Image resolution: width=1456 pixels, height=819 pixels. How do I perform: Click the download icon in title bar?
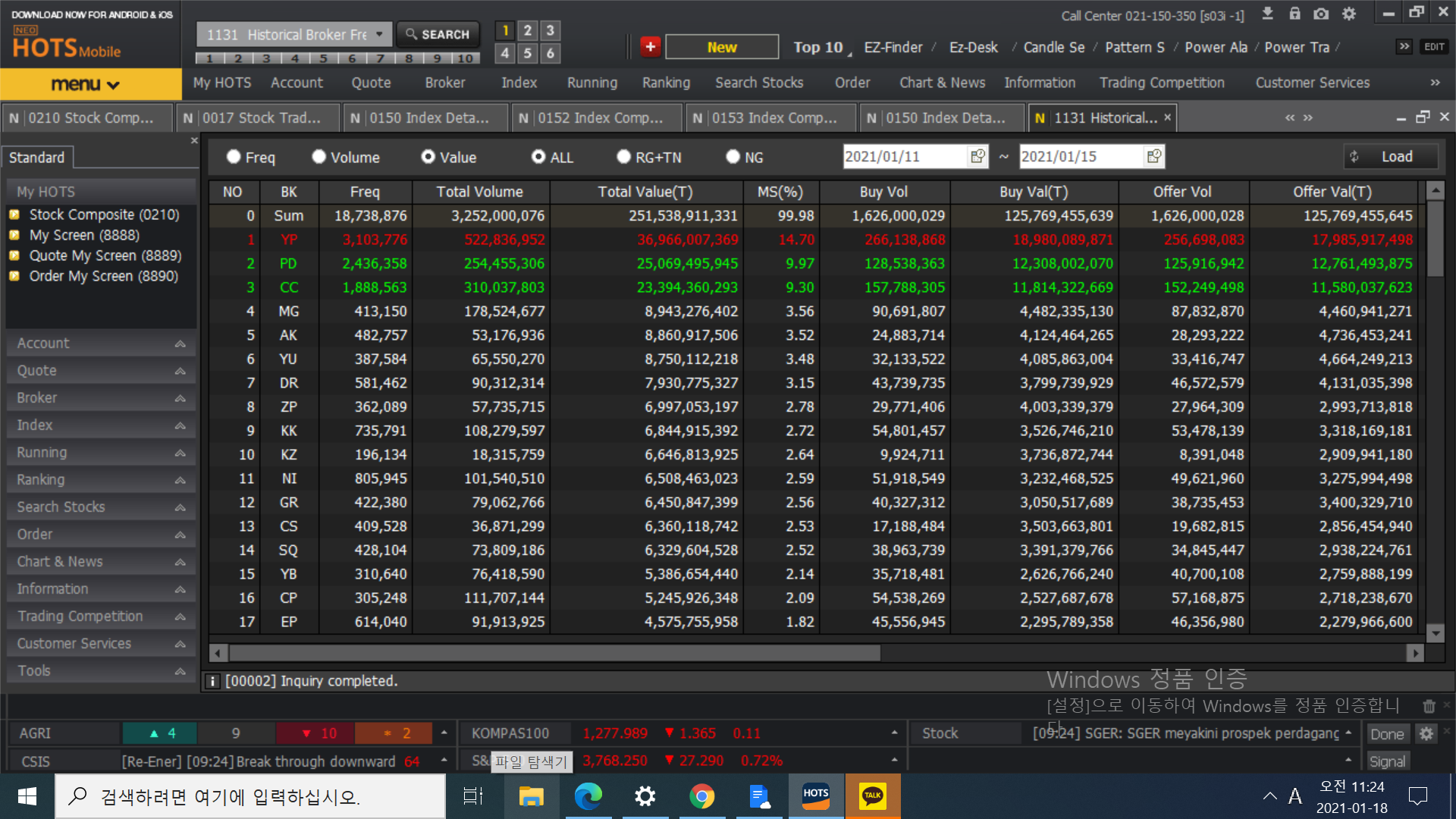tap(1267, 14)
